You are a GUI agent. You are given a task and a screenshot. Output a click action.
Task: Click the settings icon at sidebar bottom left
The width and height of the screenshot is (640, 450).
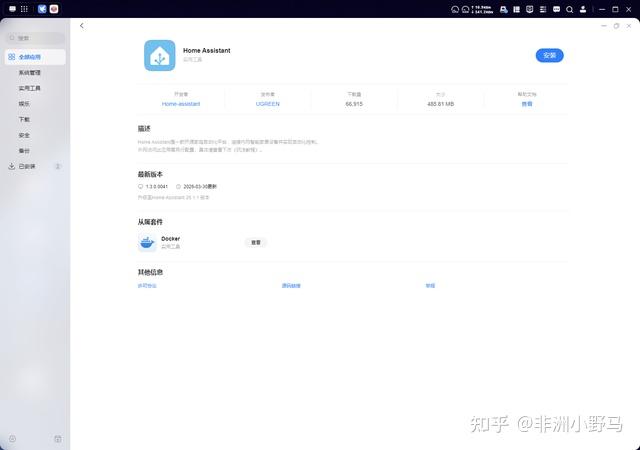pos(12,439)
